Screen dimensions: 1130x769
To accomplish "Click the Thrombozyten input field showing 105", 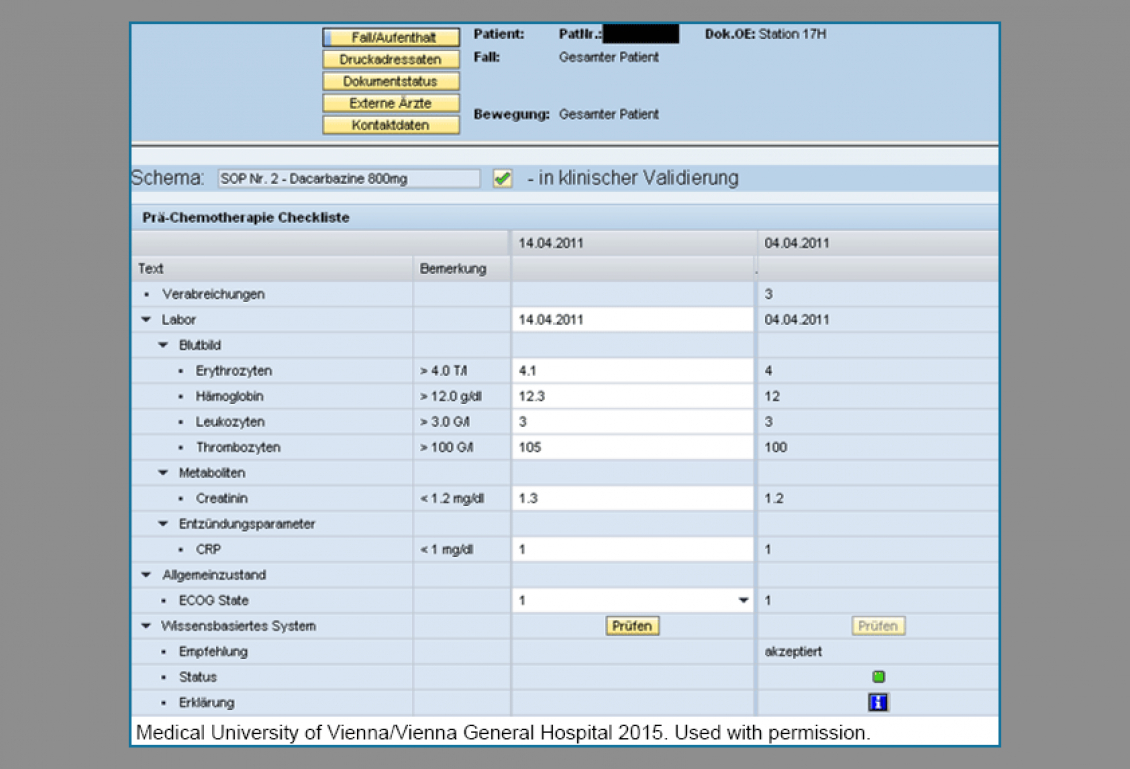I will click(x=632, y=447).
